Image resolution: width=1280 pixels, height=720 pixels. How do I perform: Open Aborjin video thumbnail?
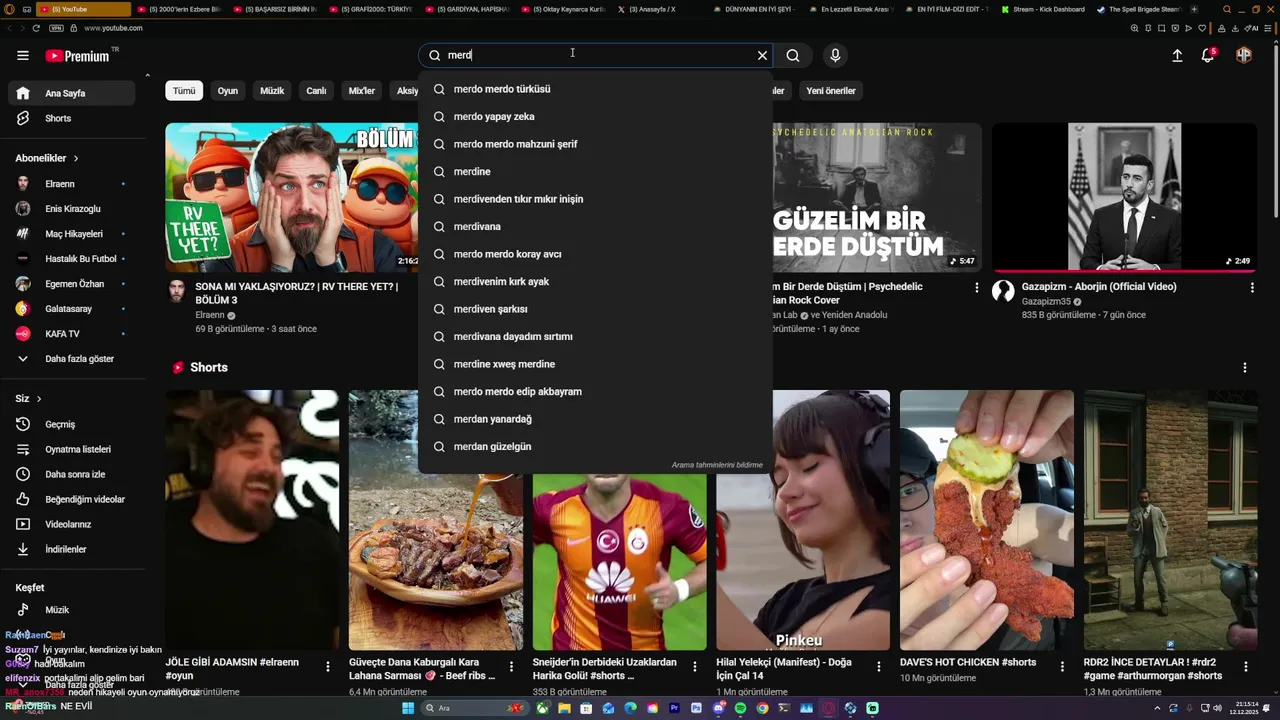(x=1124, y=197)
